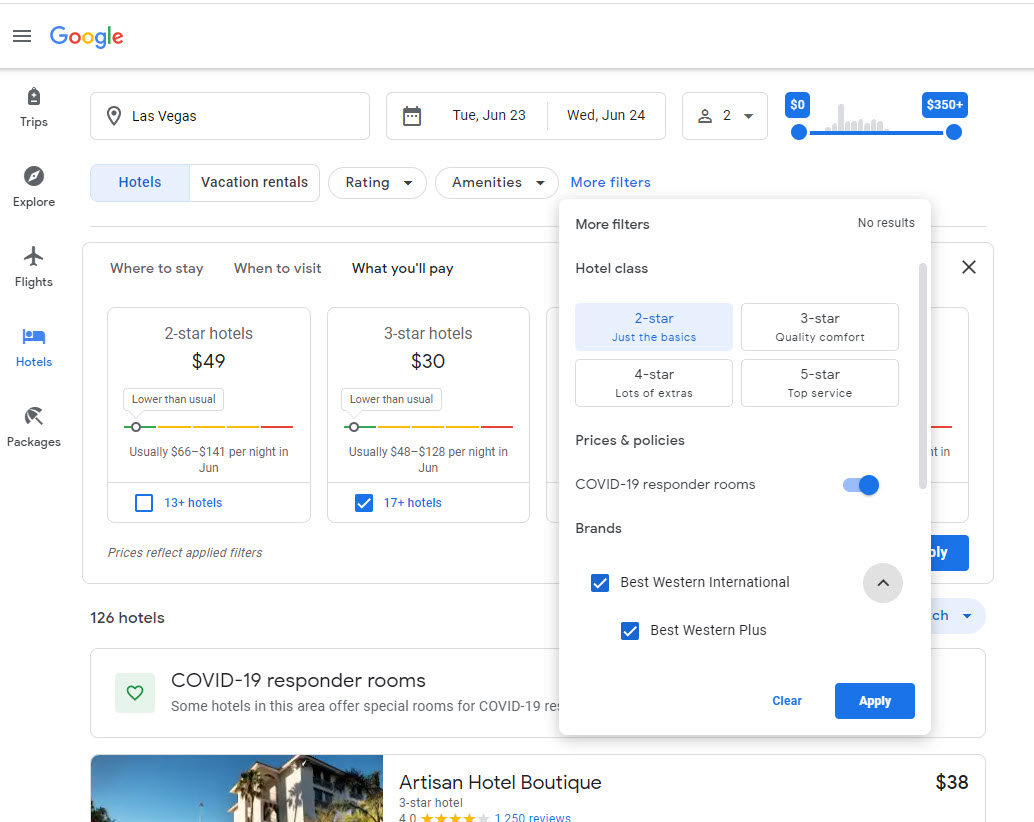Open the Rating dropdown filter
Image resolution: width=1034 pixels, height=822 pixels.
377,183
